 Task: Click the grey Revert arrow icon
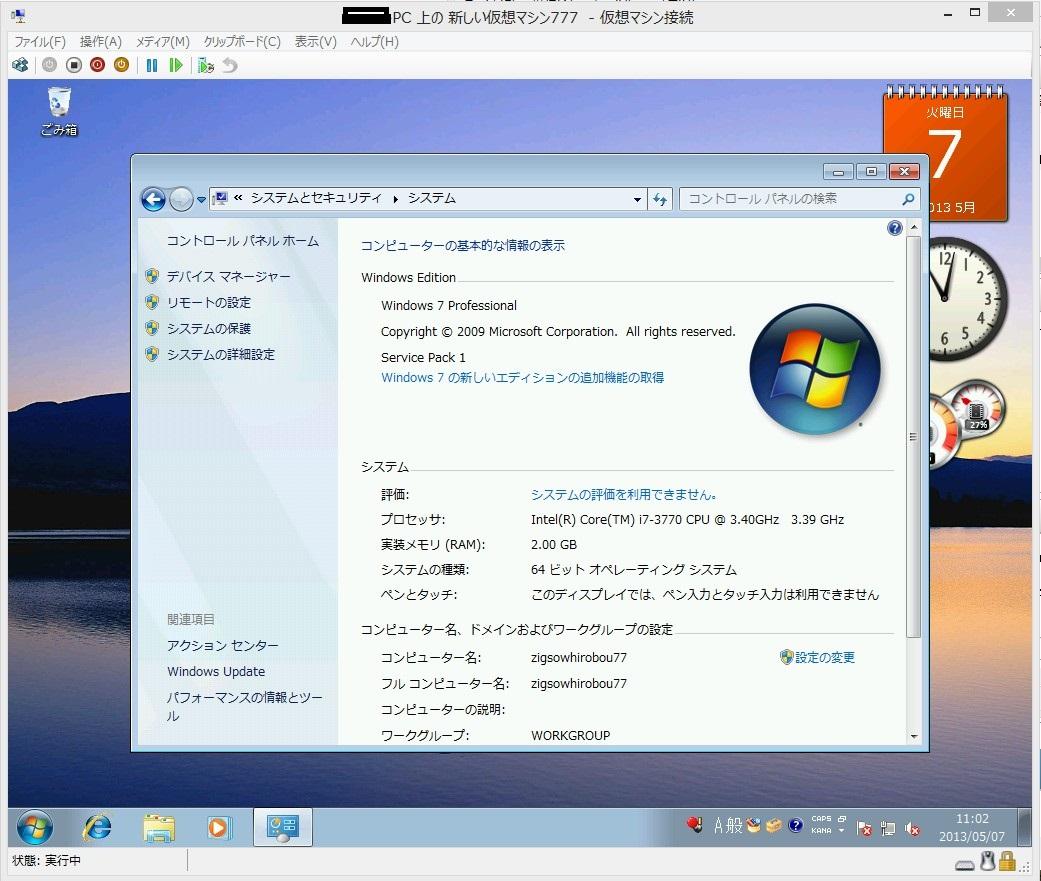[230, 65]
